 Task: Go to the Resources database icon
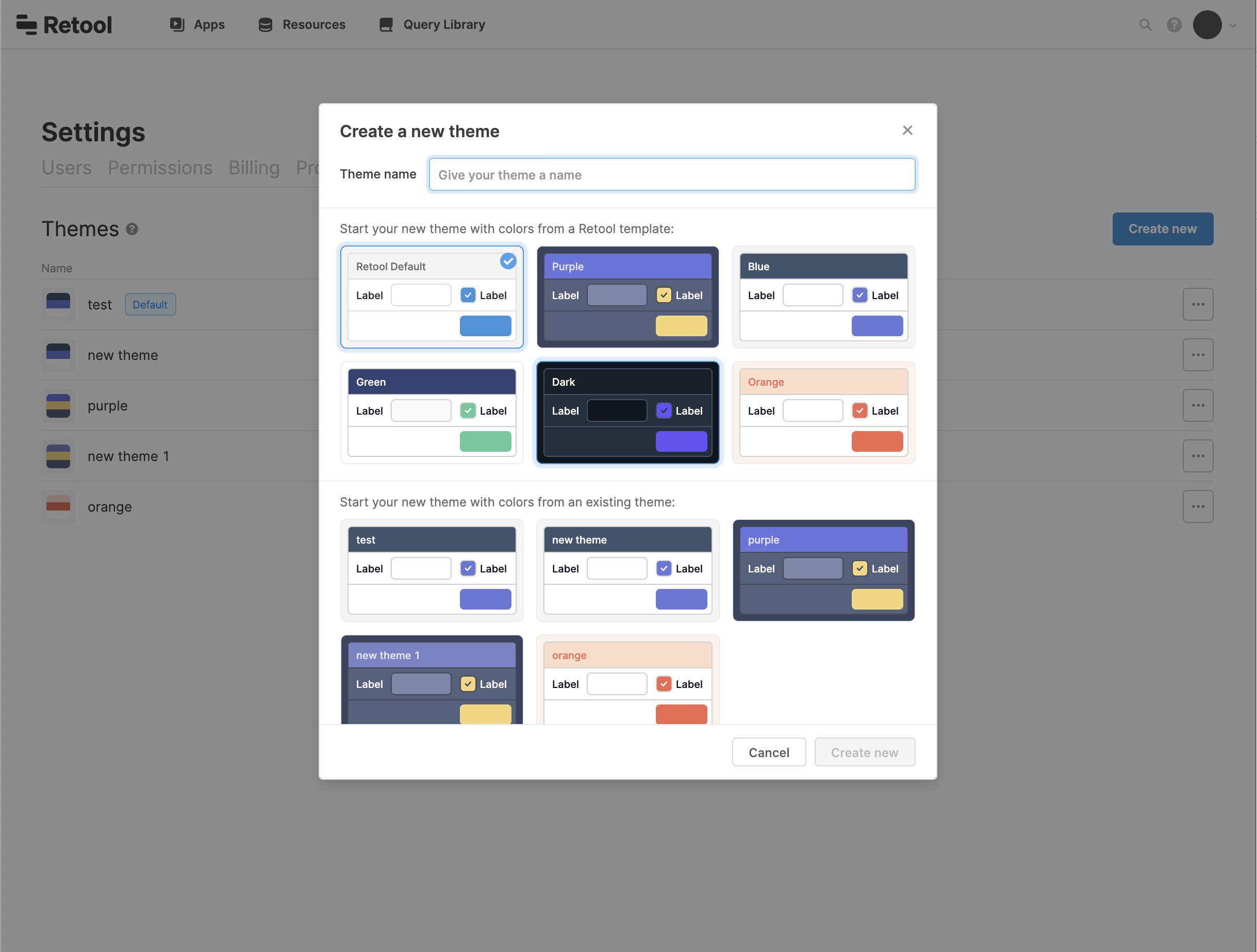point(265,24)
